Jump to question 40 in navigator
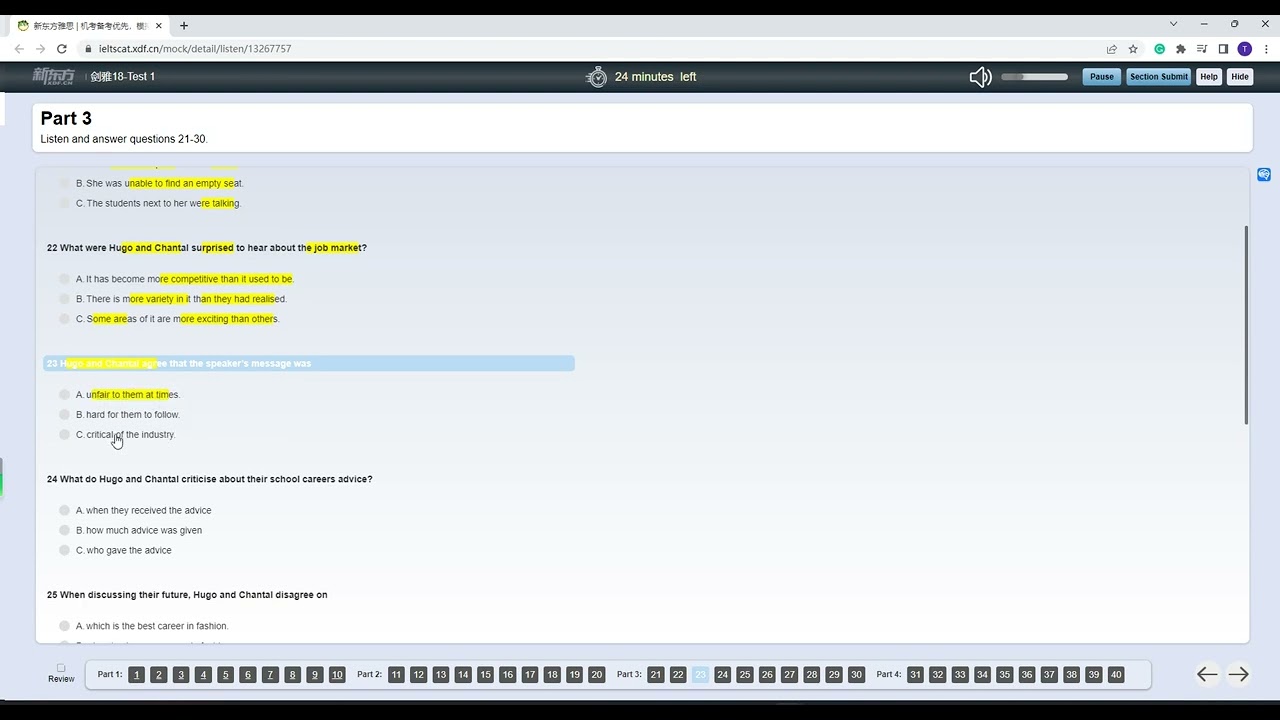This screenshot has width=1280, height=720. (x=1116, y=675)
